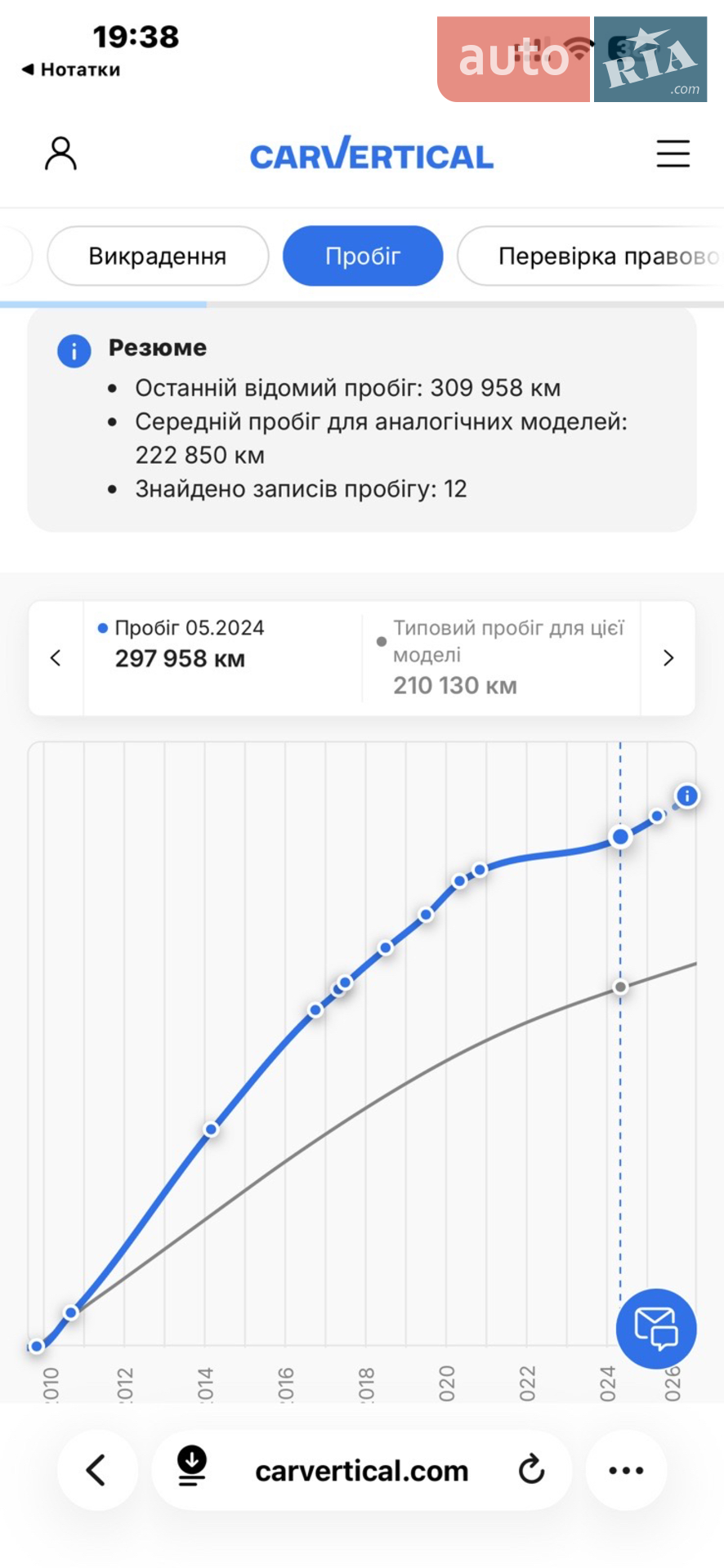
Task: Switch to the Викрадення tab
Action: coord(158,256)
